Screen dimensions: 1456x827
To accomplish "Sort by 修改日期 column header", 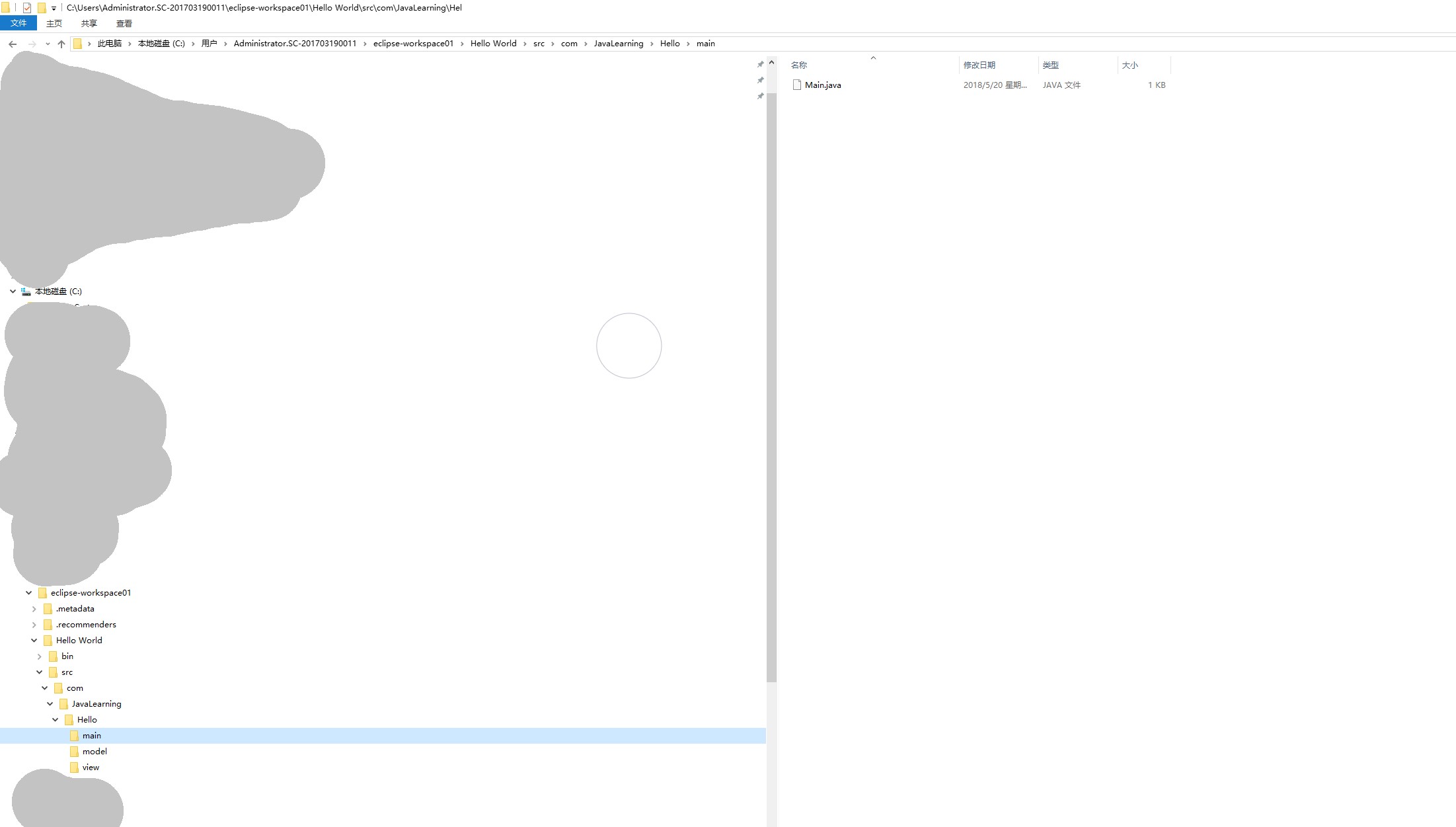I will 979,65.
